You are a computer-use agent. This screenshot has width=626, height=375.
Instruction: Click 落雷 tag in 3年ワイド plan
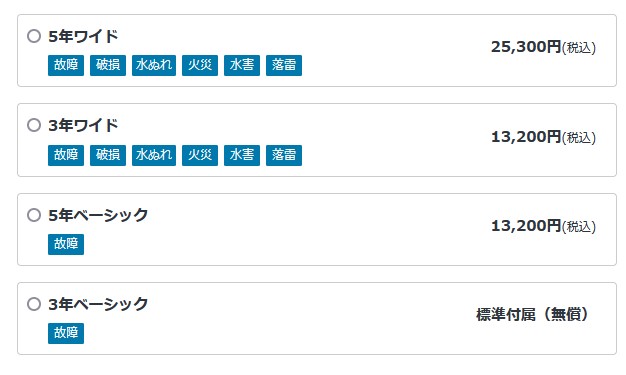pos(284,155)
